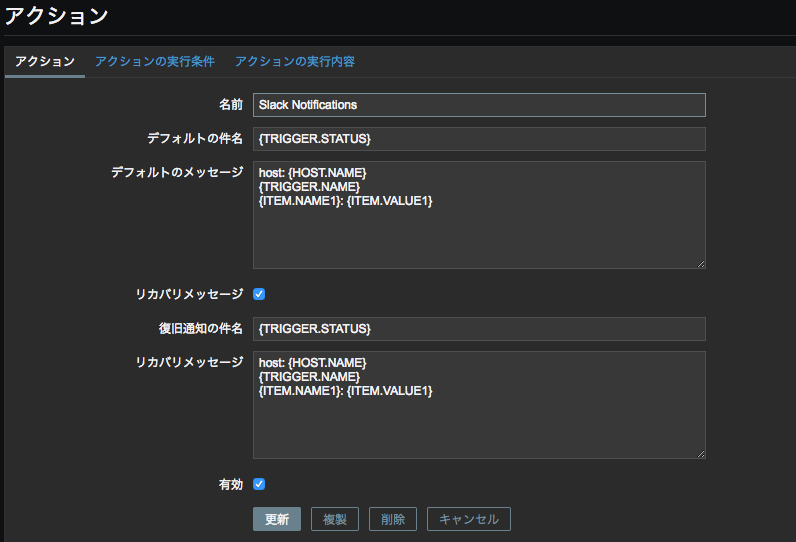796x542 pixels.
Task: Click the デフォルトのメッセージ textarea resize handle
Action: 700,263
